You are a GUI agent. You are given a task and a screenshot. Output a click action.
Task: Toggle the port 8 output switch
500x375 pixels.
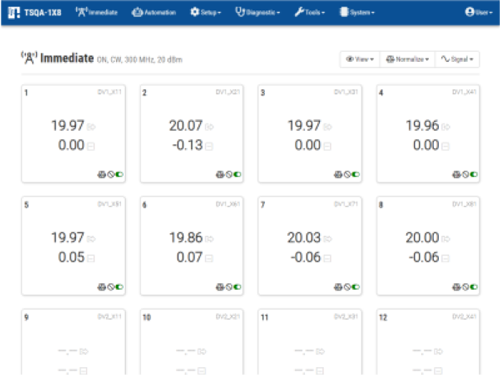(474, 287)
